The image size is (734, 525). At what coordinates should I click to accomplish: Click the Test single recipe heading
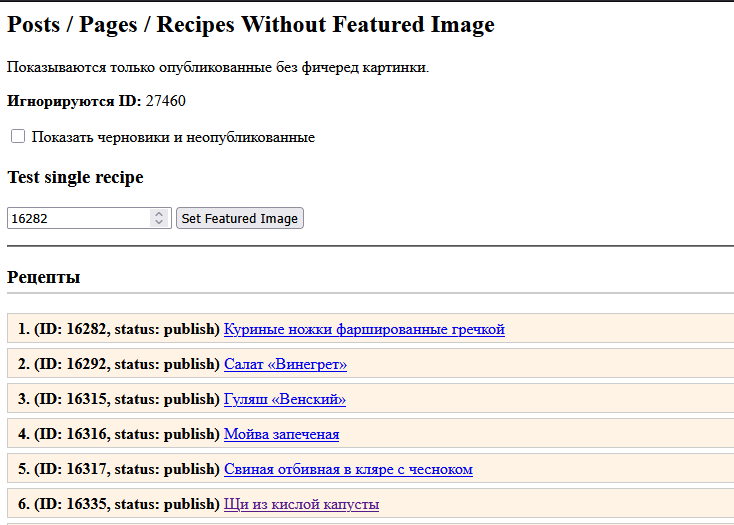(75, 178)
